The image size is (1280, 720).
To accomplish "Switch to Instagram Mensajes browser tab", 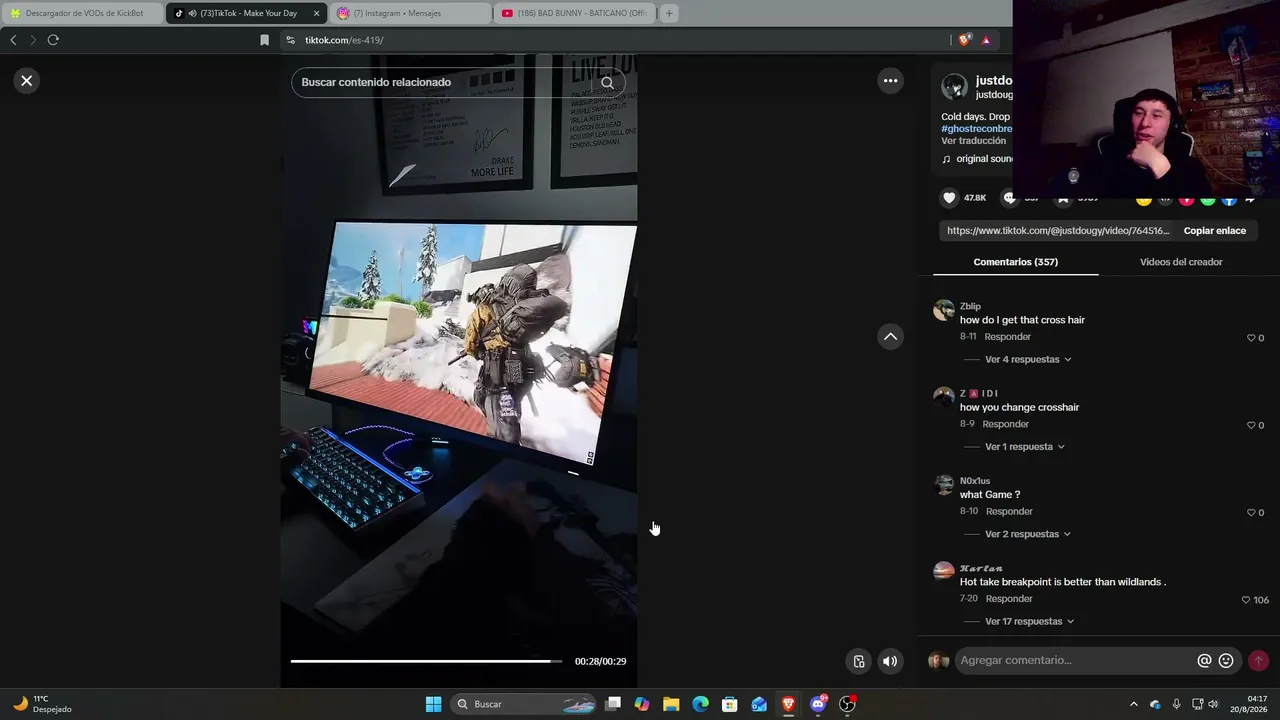I will 410,13.
